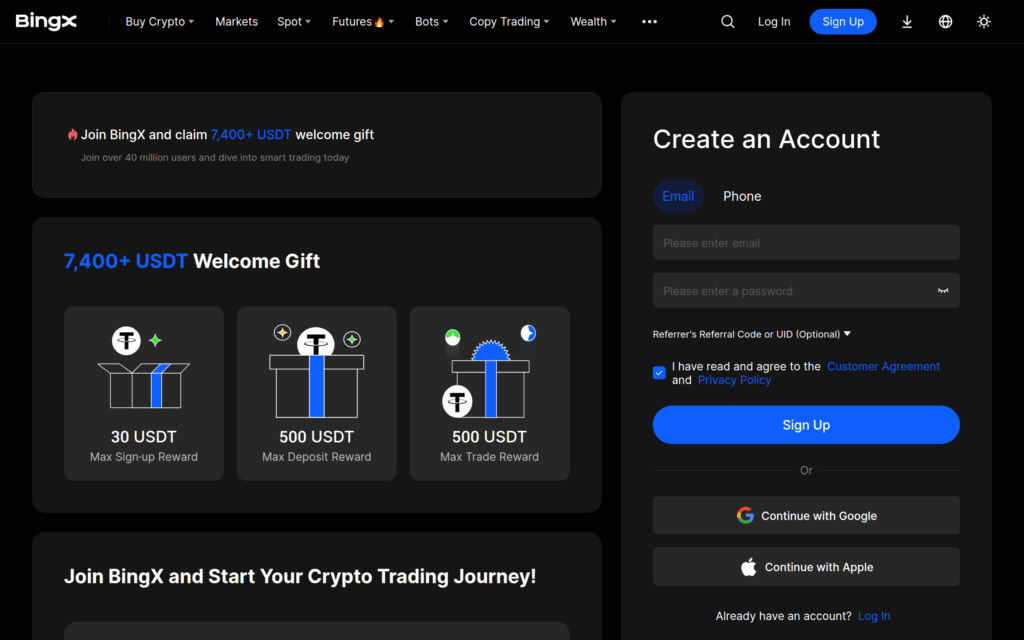This screenshot has width=1024, height=640.
Task: Click the 7,400+ USDT Welcome Gift heading
Action: [x=191, y=261]
